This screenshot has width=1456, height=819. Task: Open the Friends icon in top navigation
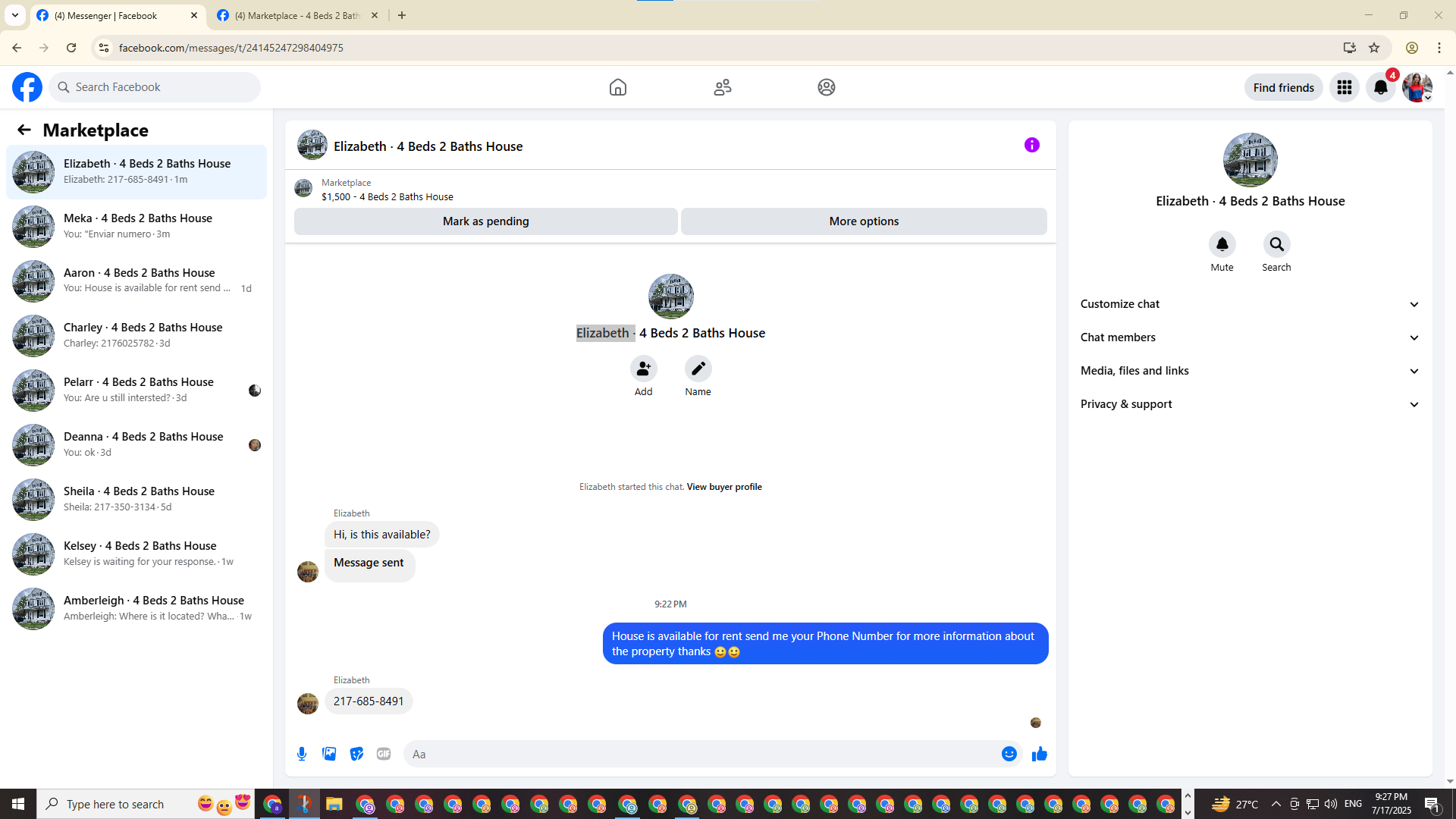723,87
